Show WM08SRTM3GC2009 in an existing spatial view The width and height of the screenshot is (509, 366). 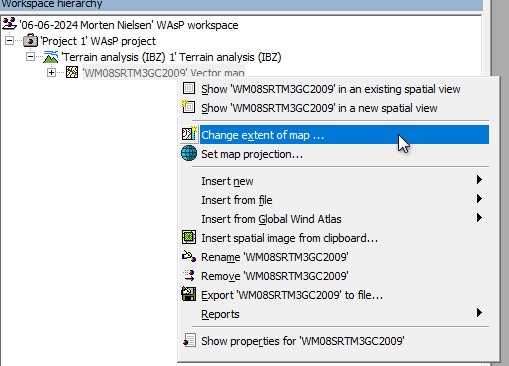pyautogui.click(x=335, y=89)
